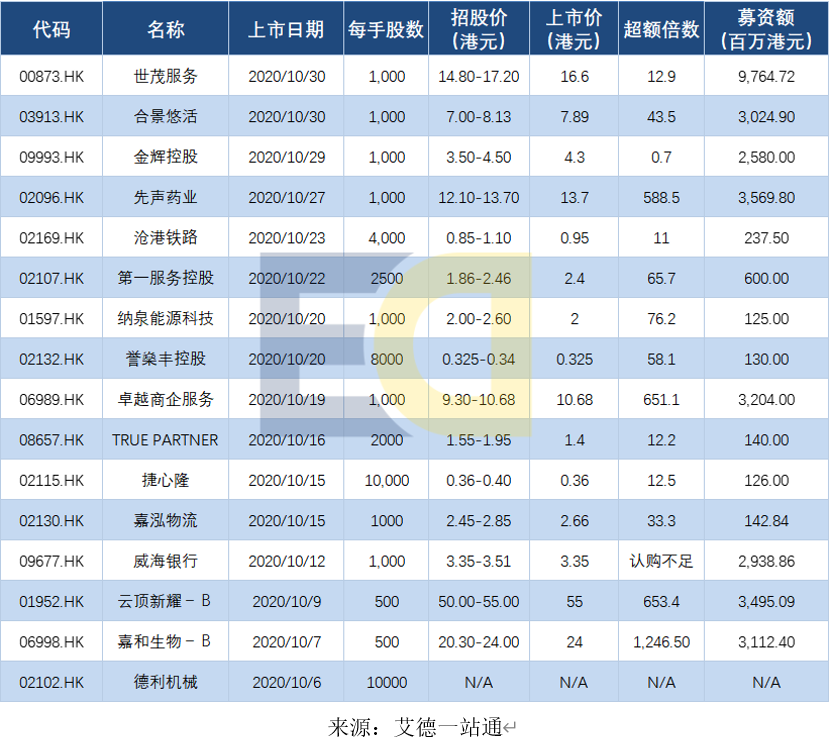Click the name 先声药业

[x=165, y=198]
